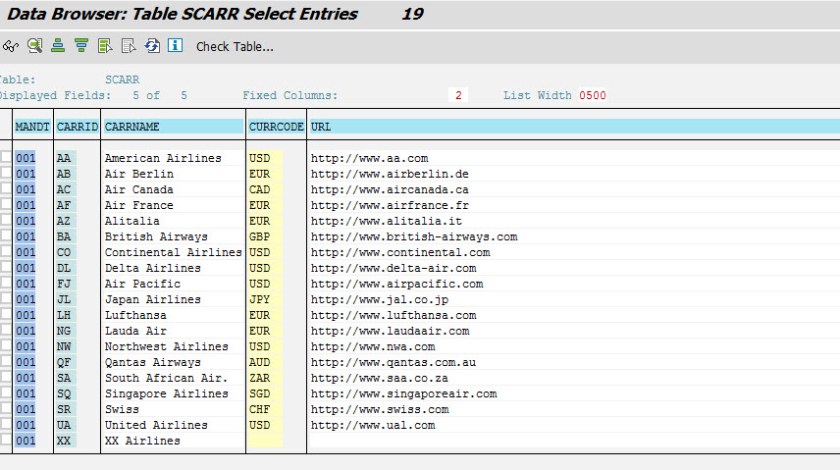The width and height of the screenshot is (840, 470).
Task: Click URL cell http://www.continental.com
Action: click(x=400, y=252)
